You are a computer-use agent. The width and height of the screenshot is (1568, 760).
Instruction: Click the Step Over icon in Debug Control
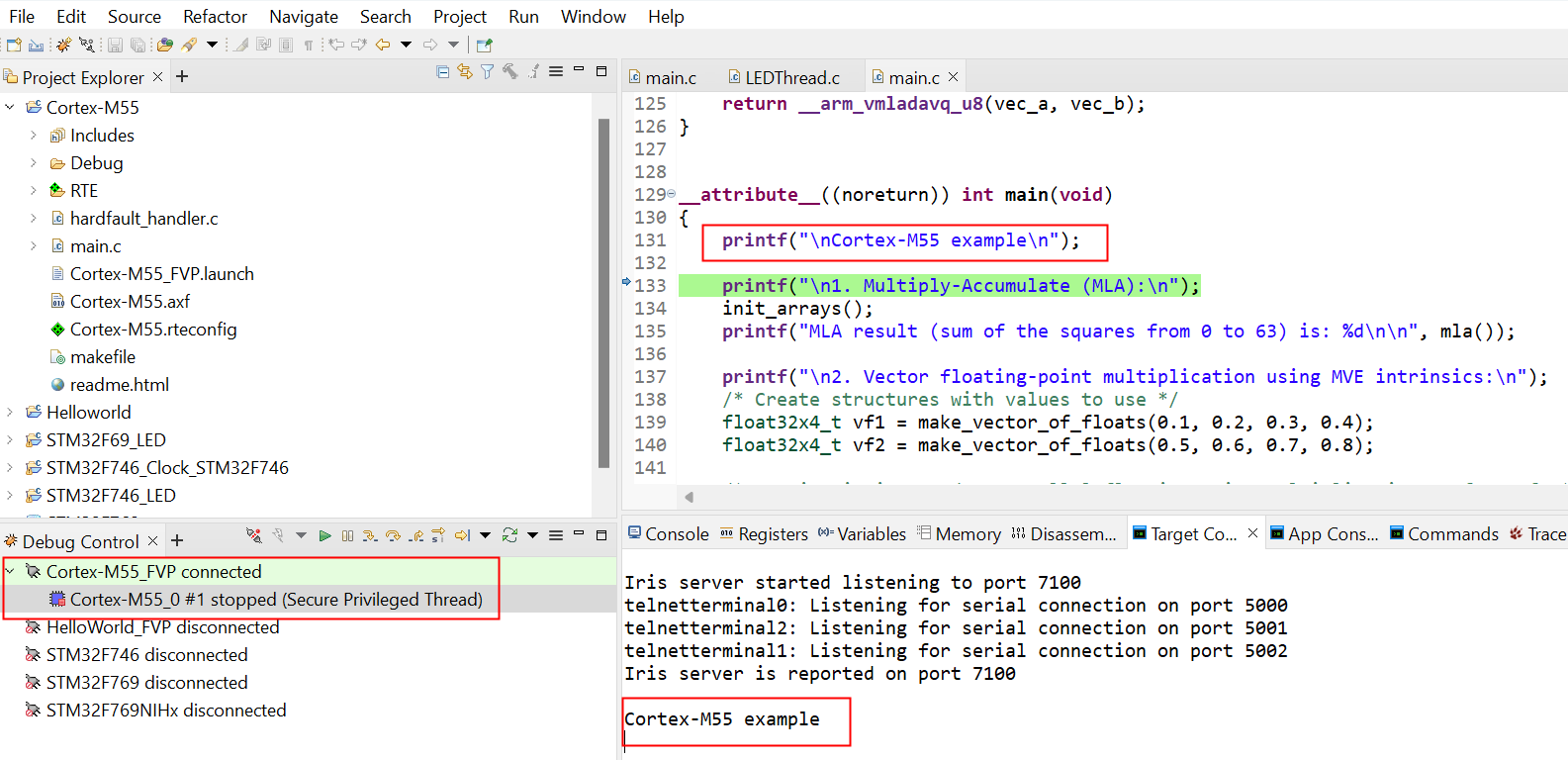[393, 536]
